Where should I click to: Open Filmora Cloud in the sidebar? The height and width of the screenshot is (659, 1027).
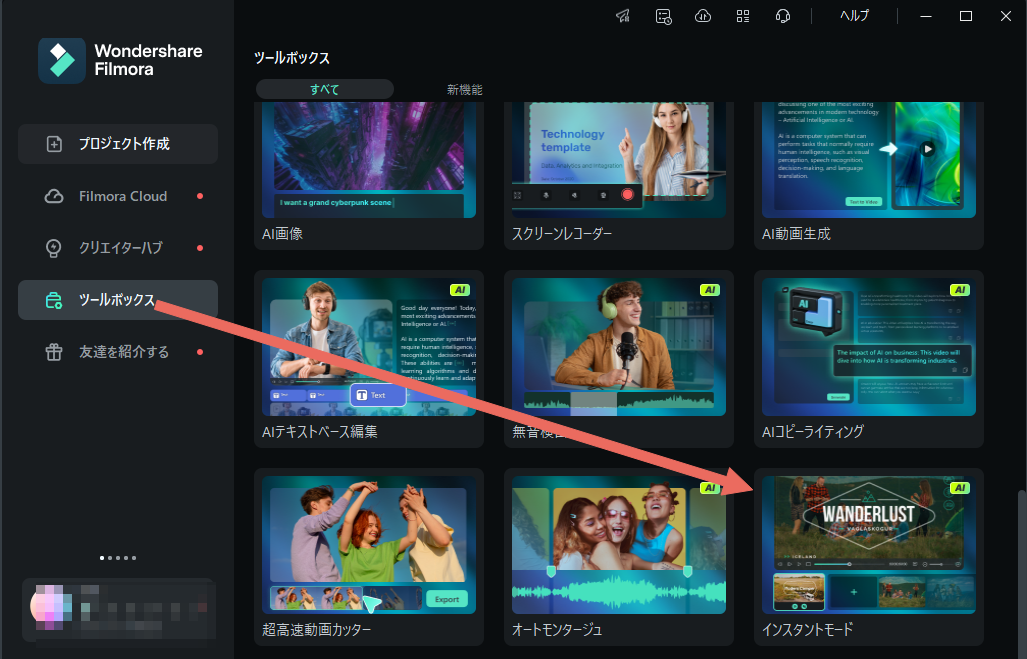point(118,196)
